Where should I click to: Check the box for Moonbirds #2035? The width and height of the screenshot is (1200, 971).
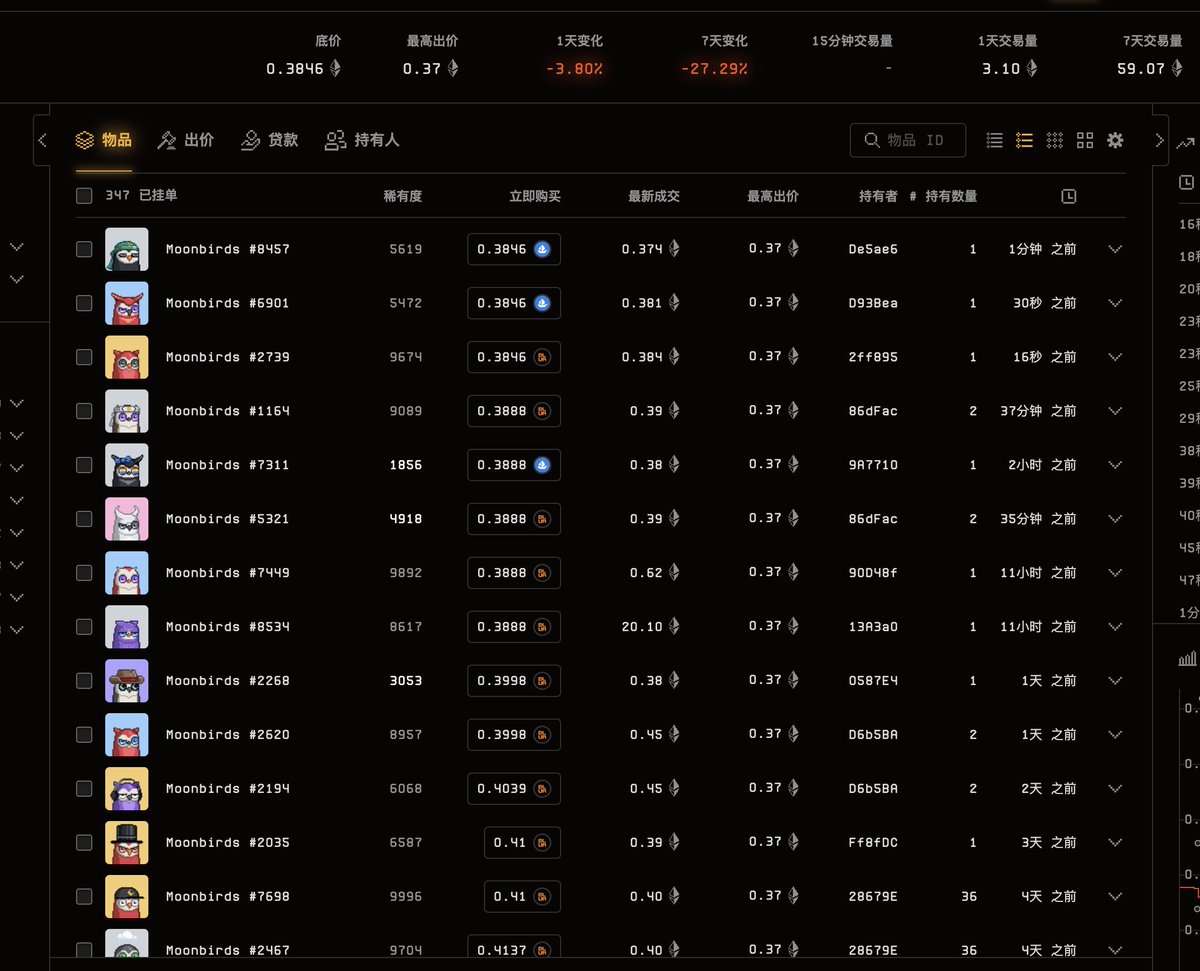point(84,843)
